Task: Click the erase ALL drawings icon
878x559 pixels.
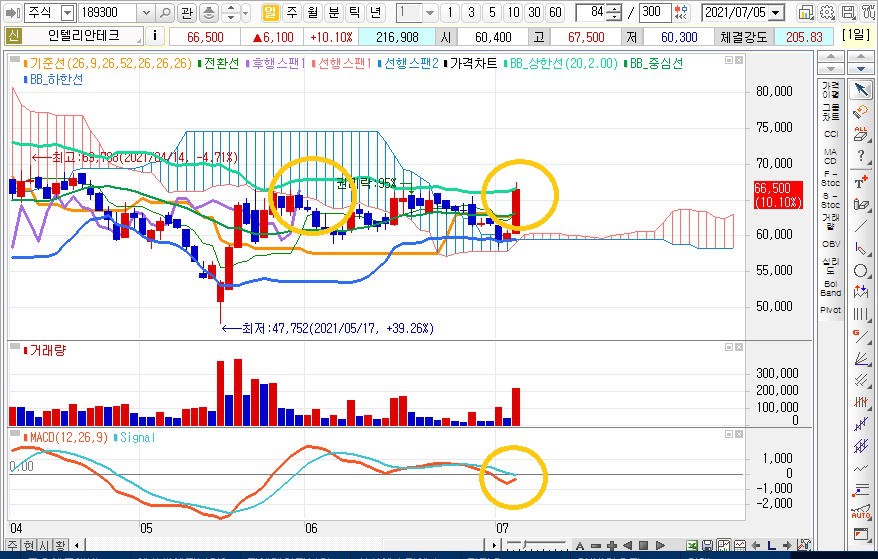Action: (x=861, y=133)
